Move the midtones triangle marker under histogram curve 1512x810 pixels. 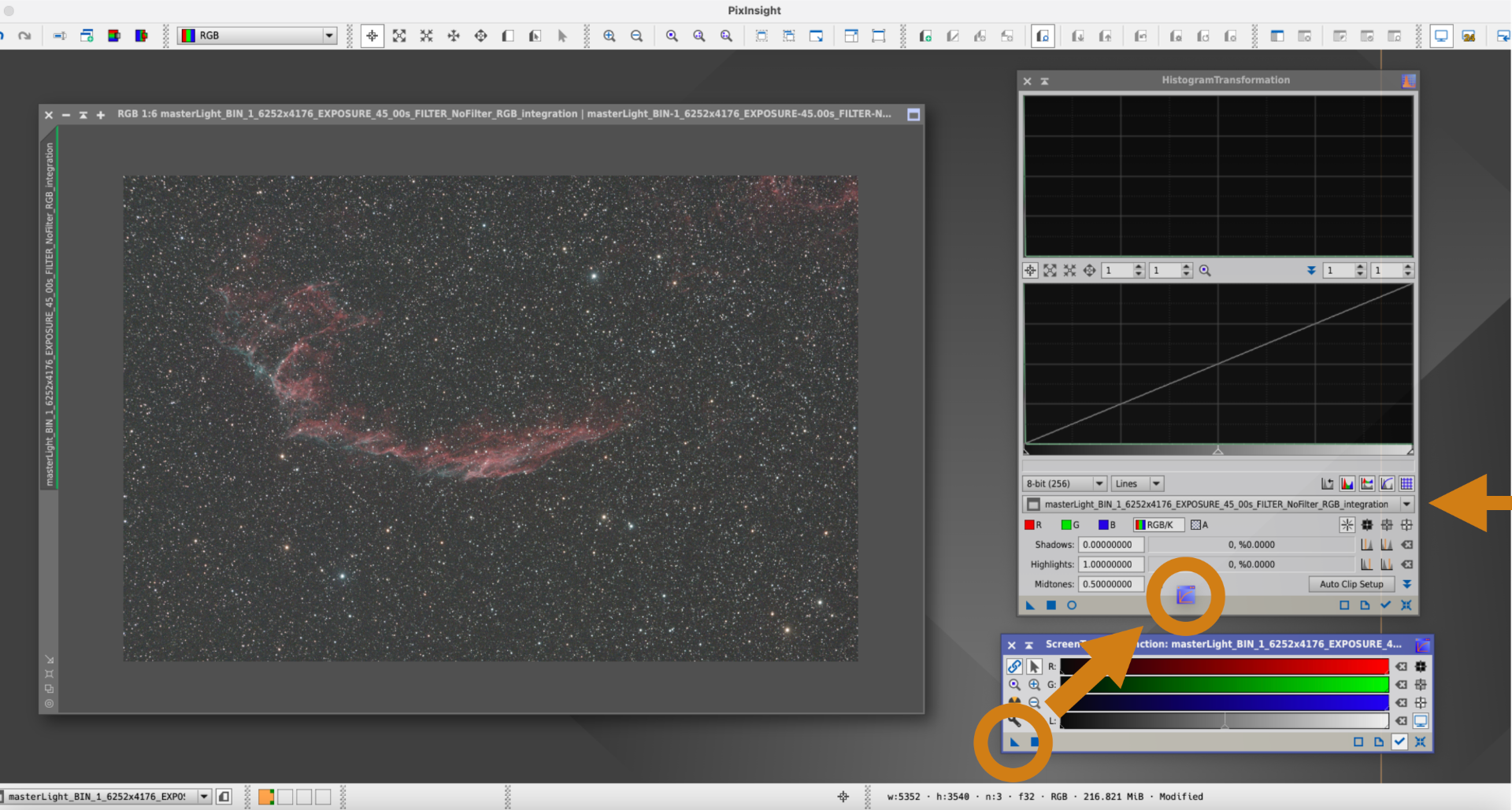point(1217,450)
